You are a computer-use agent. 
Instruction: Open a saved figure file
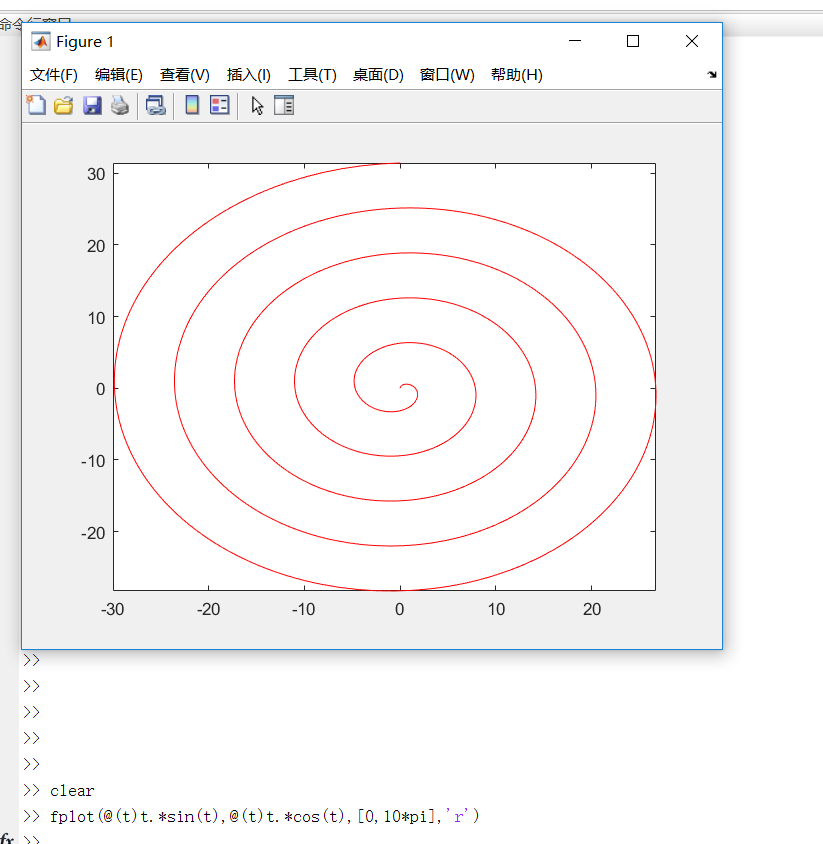64,105
